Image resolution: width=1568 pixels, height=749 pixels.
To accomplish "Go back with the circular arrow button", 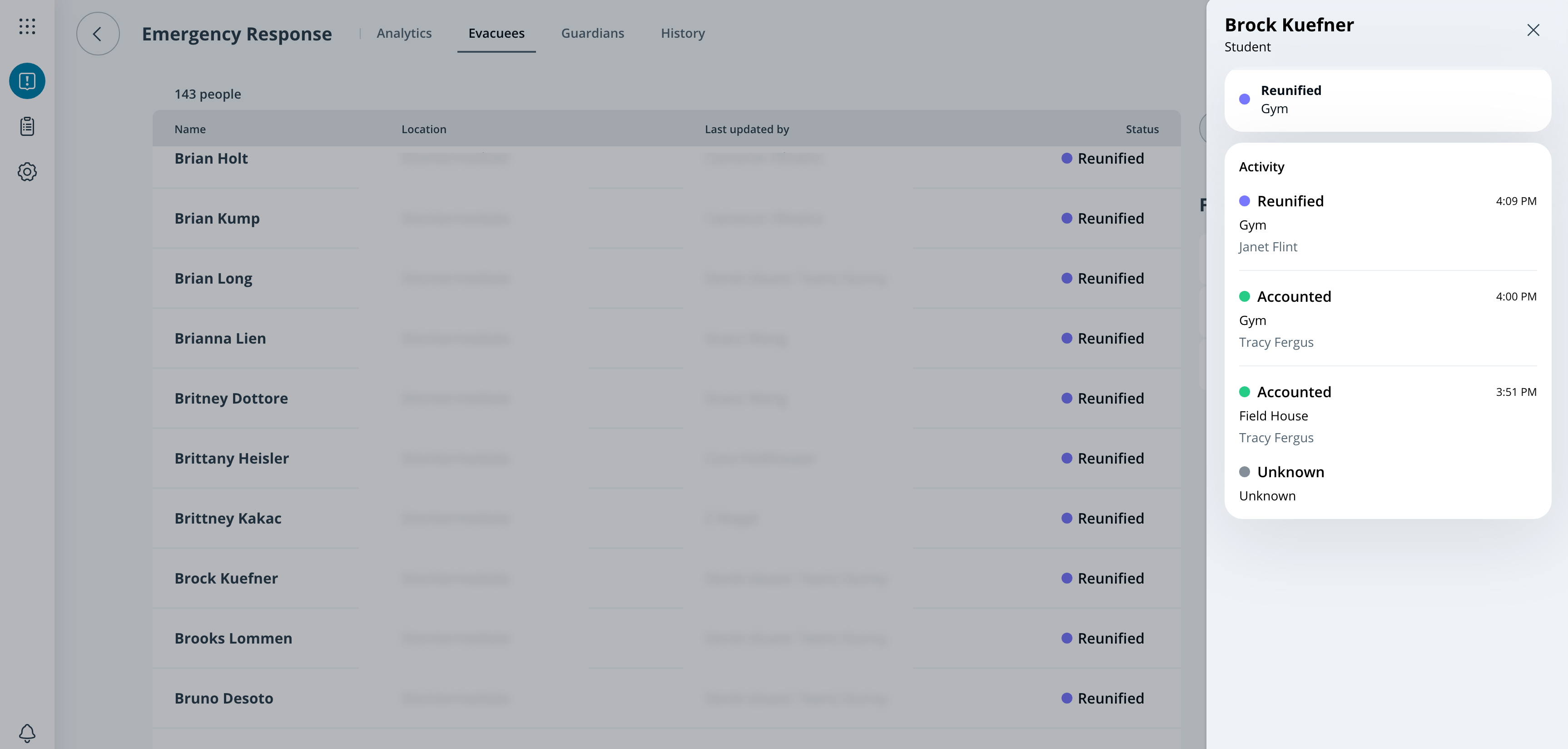I will (97, 34).
